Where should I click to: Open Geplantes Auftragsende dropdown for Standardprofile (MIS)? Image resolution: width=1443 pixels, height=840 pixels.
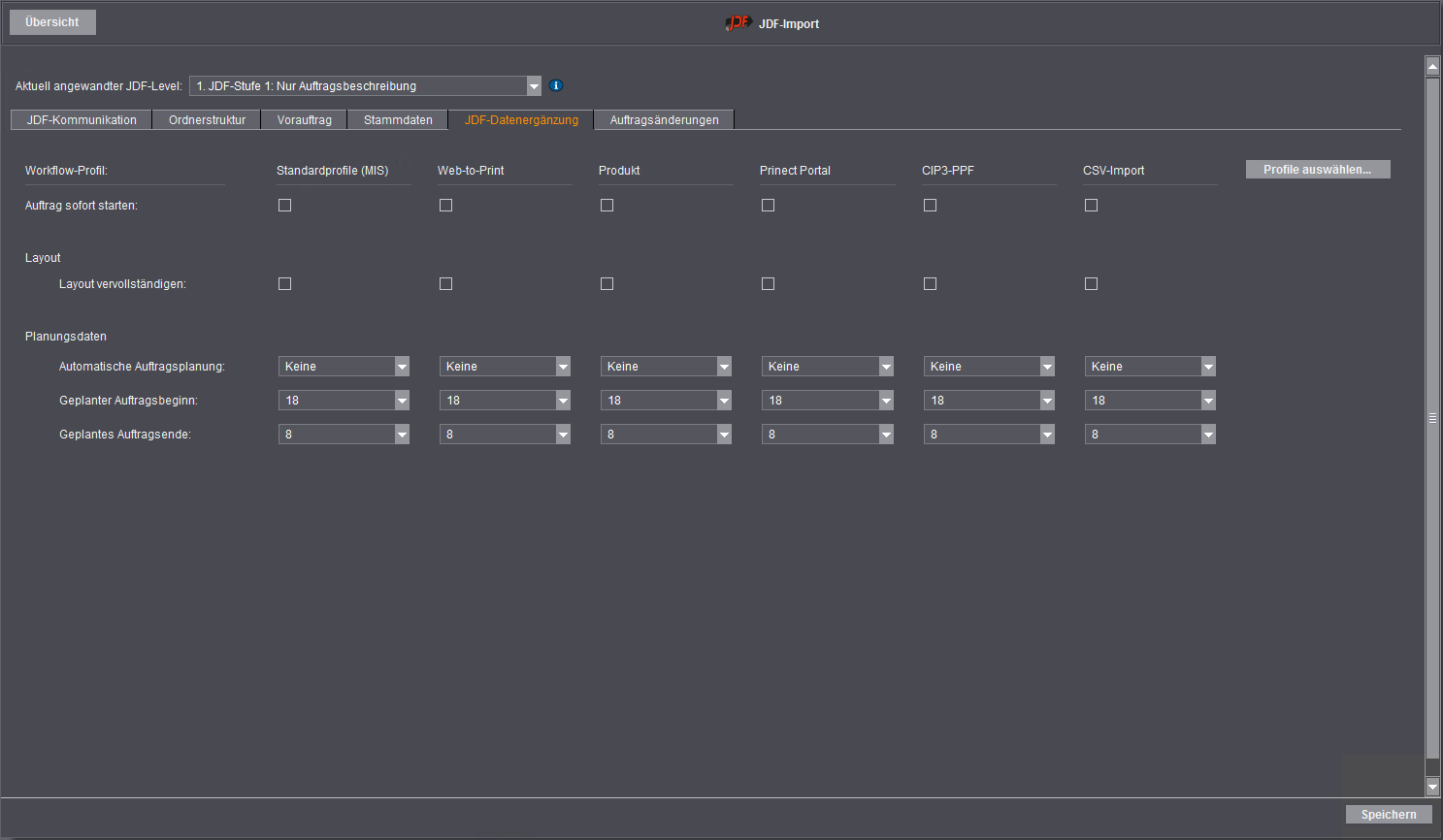(344, 434)
